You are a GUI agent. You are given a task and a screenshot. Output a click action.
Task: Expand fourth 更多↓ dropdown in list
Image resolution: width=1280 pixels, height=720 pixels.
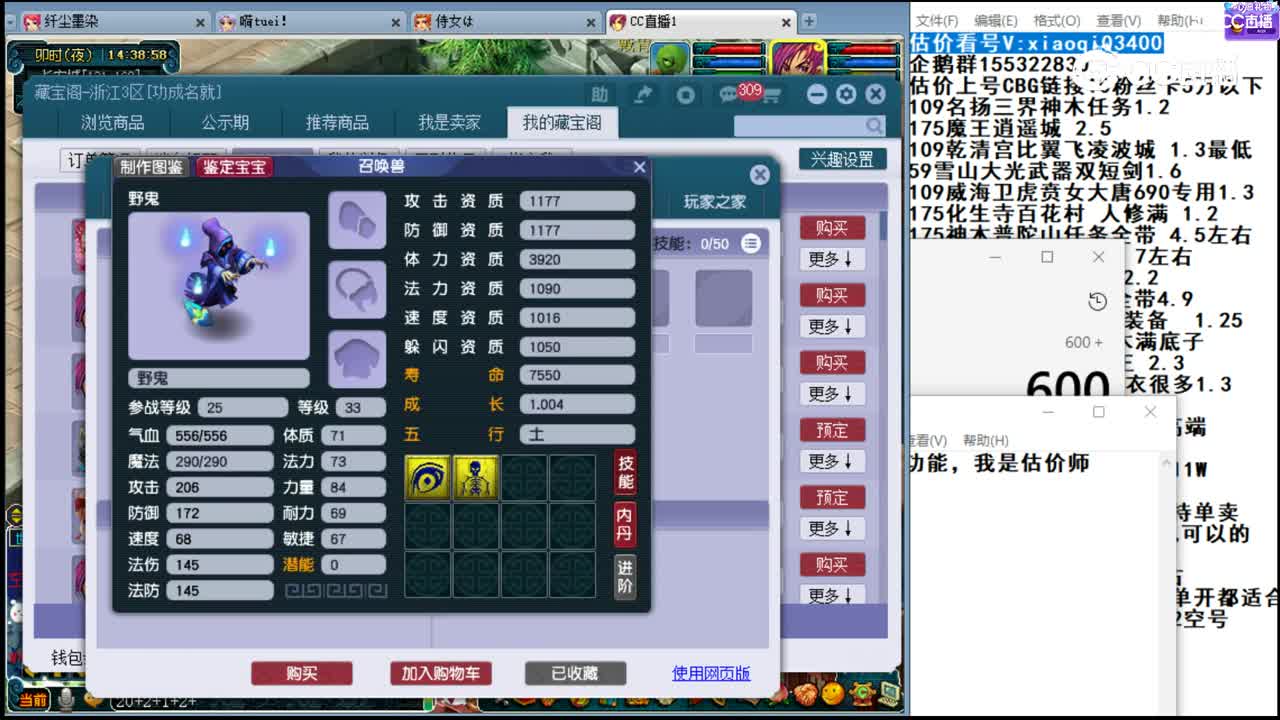pyautogui.click(x=832, y=461)
